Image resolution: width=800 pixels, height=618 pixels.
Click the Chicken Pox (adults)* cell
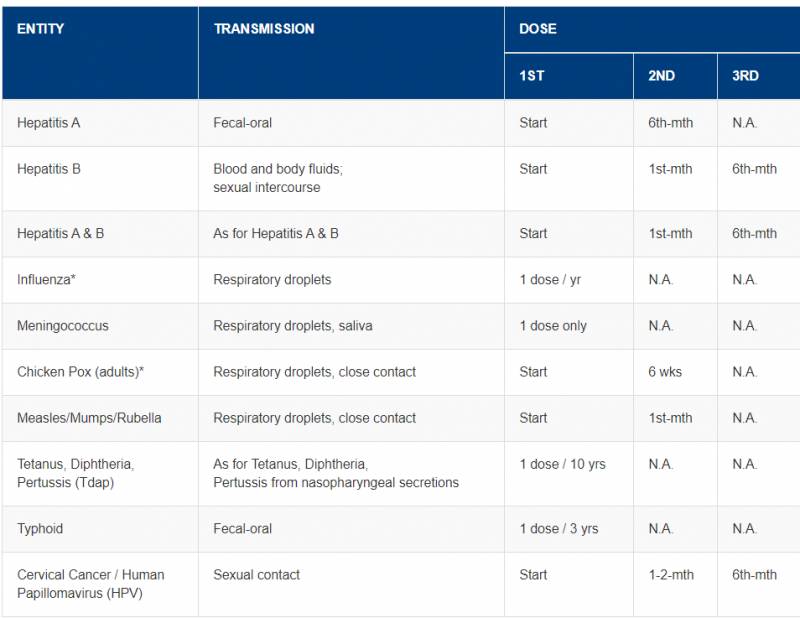[81, 372]
